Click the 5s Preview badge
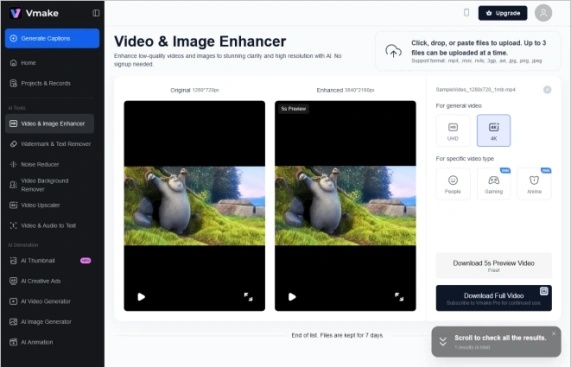The image size is (571, 367). click(x=294, y=108)
